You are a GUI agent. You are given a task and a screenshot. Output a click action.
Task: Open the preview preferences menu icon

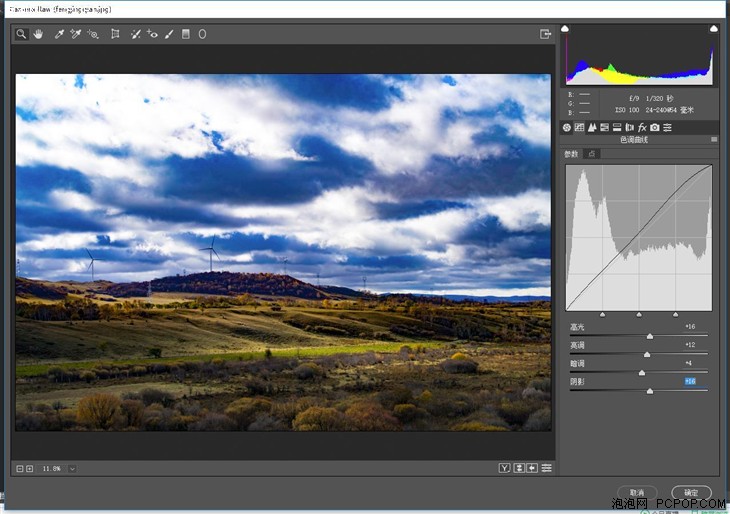[x=547, y=468]
